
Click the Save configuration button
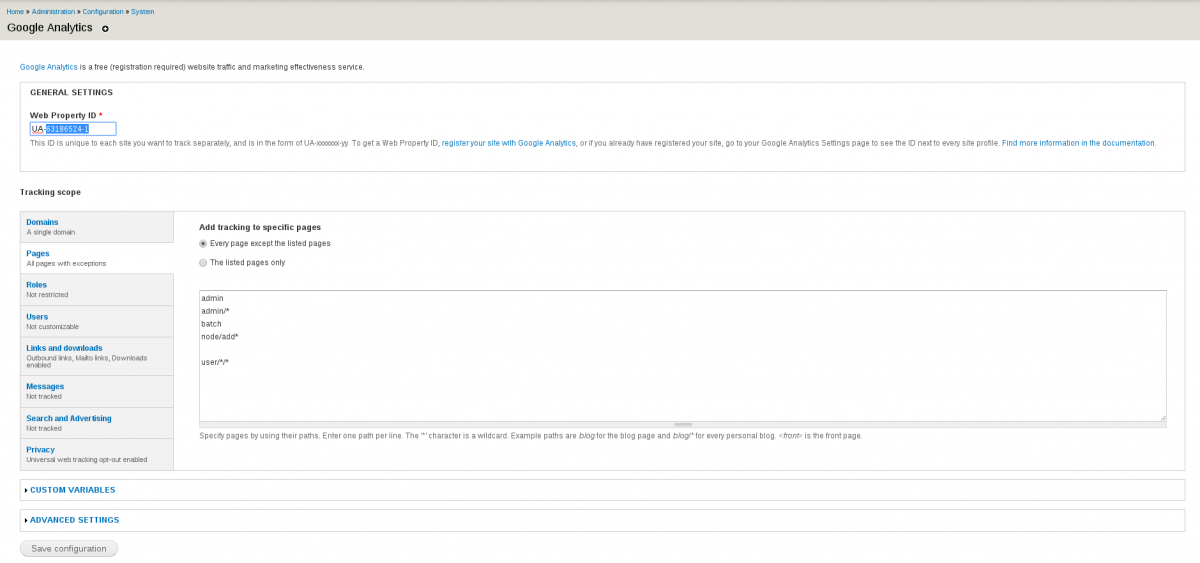point(69,548)
